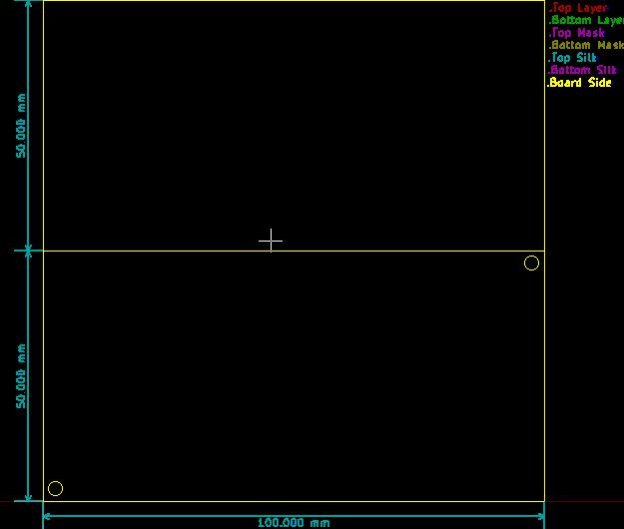Image resolution: width=624 pixels, height=529 pixels.
Task: Click the white crosshair cursor marker
Action: 270,241
